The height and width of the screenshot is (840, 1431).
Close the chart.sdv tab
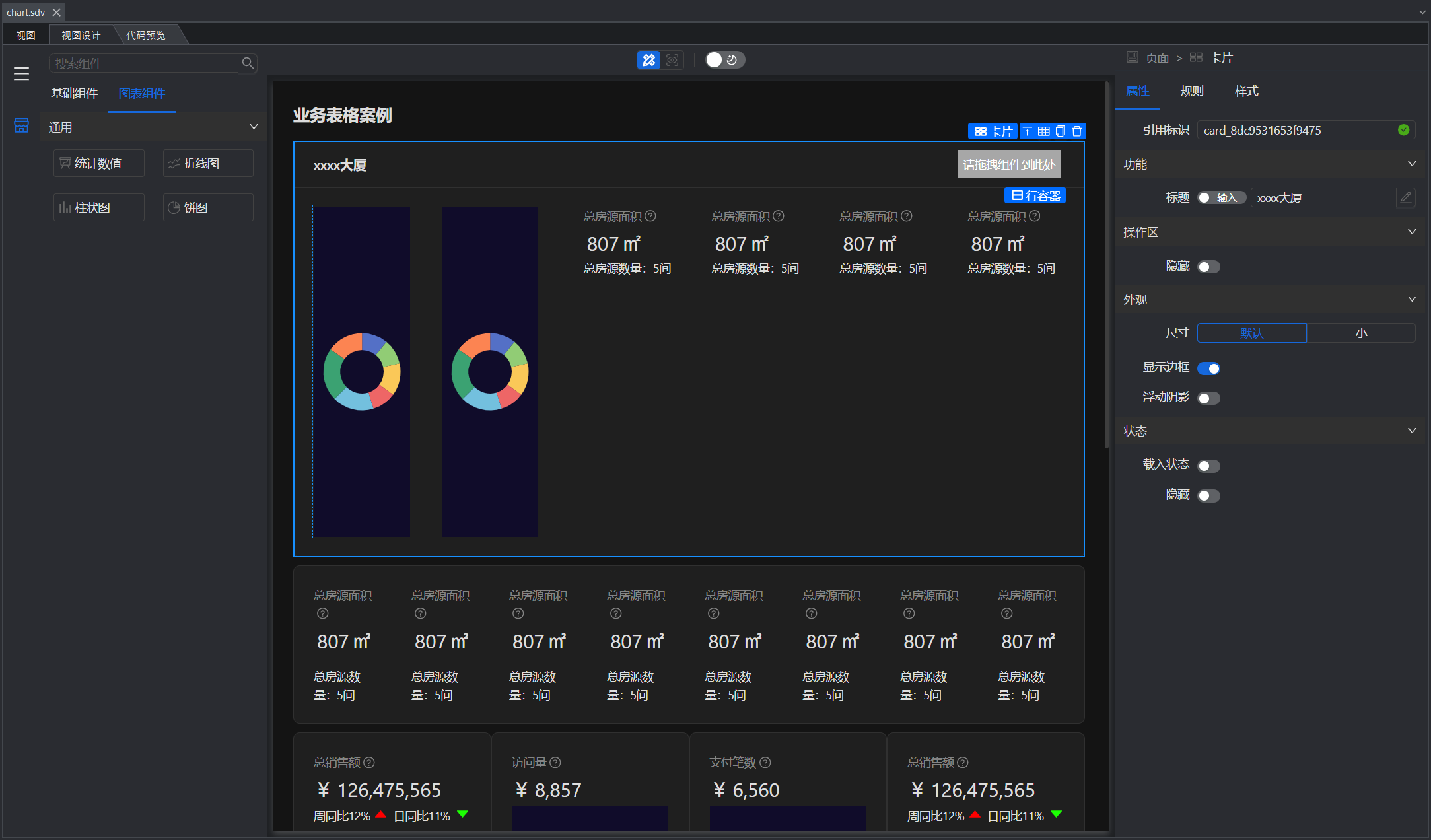[x=57, y=12]
